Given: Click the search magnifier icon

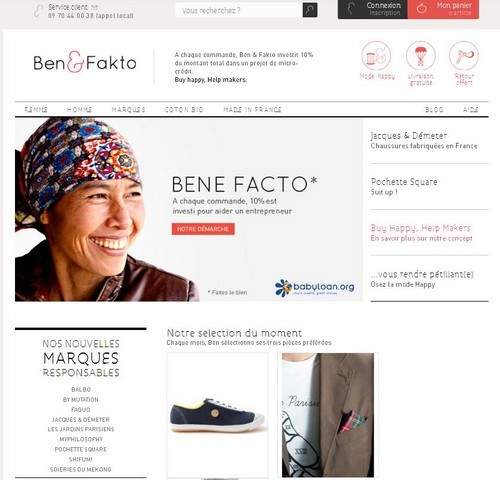Looking at the screenshot, I should pos(310,10).
